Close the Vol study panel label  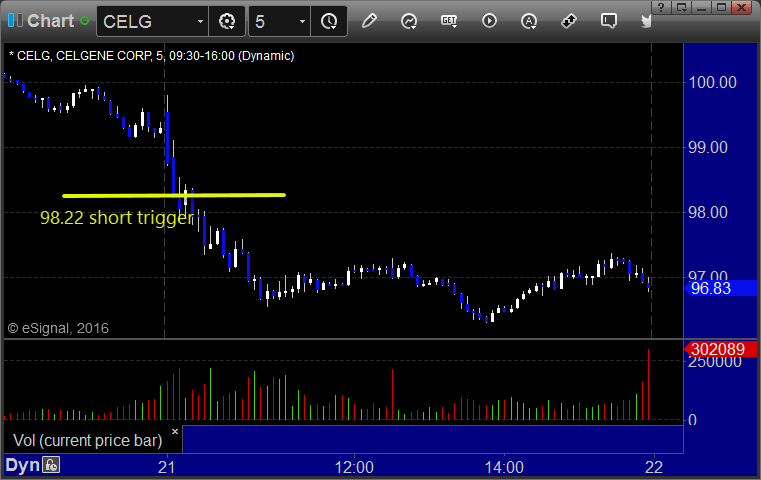pos(175,431)
